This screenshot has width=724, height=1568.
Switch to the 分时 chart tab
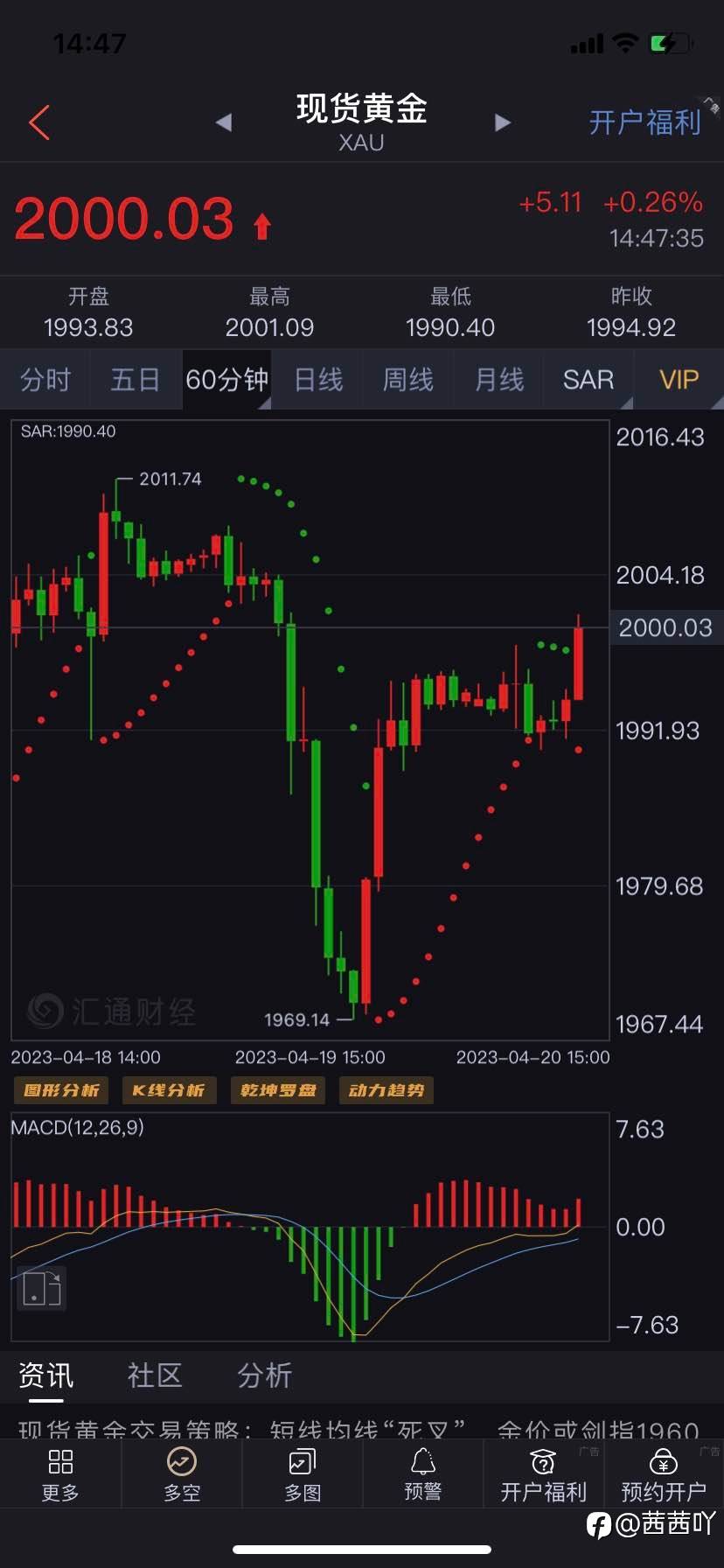pyautogui.click(x=45, y=380)
